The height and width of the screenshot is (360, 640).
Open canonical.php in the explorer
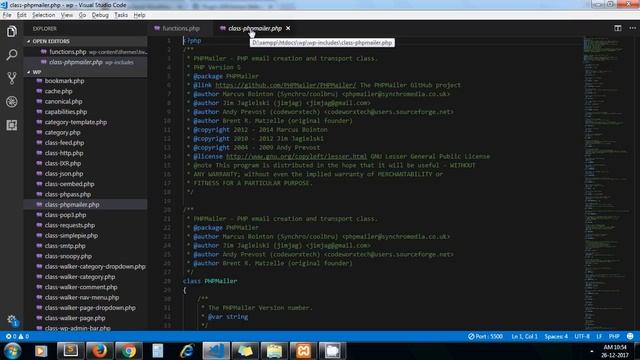[x=86, y=101]
